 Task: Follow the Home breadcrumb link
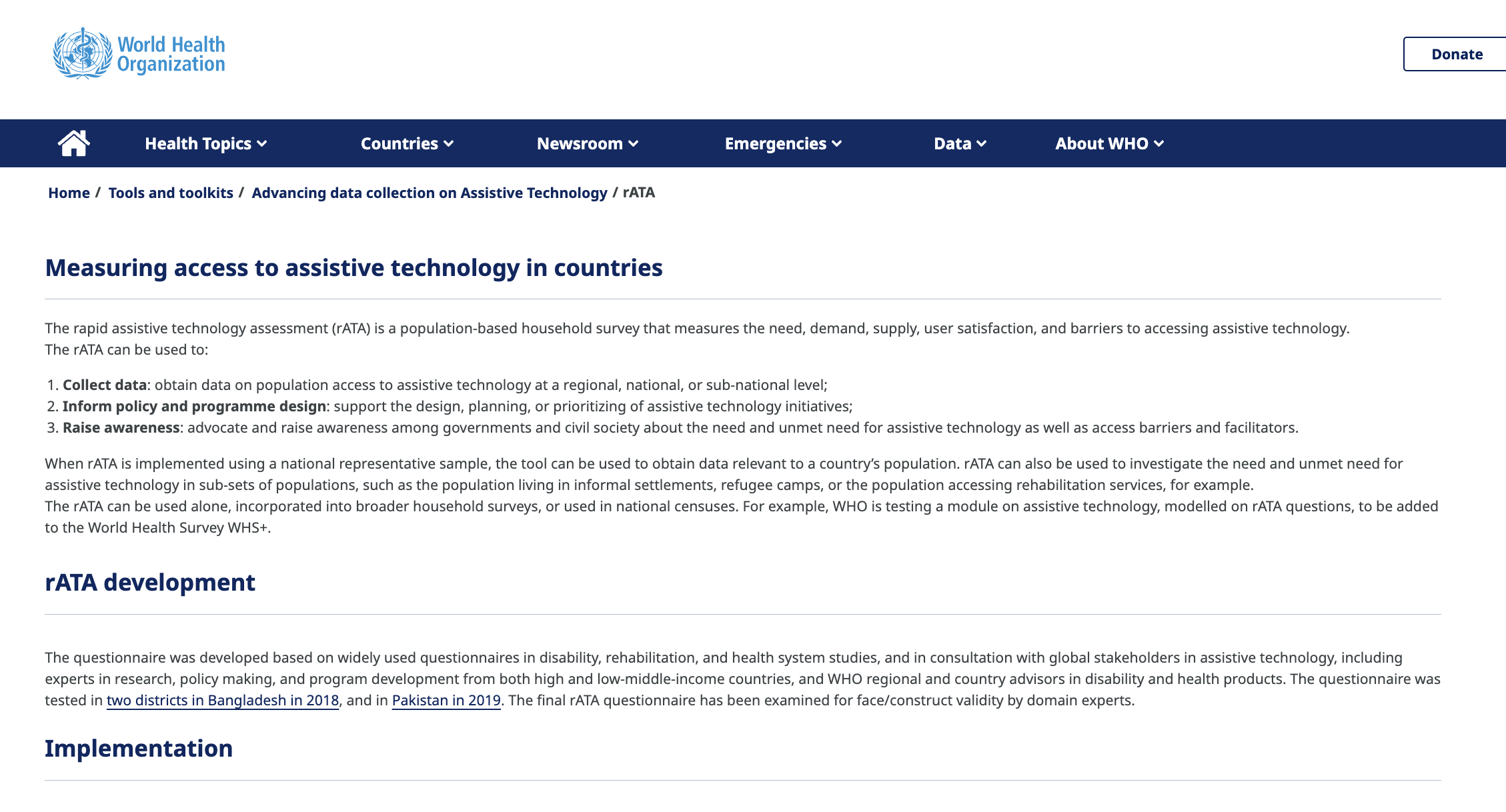click(69, 193)
